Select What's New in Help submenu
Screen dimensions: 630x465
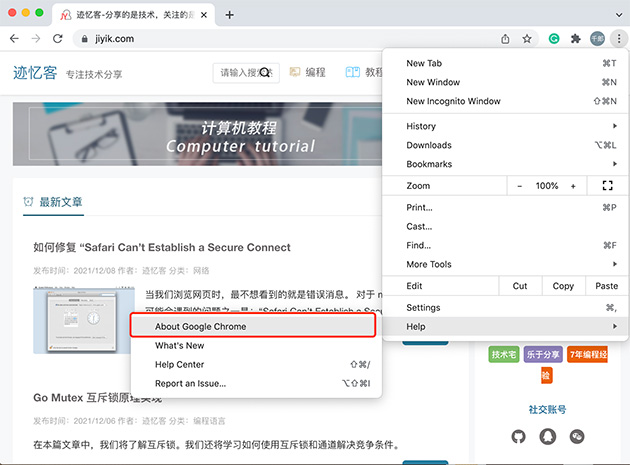[x=256, y=346]
